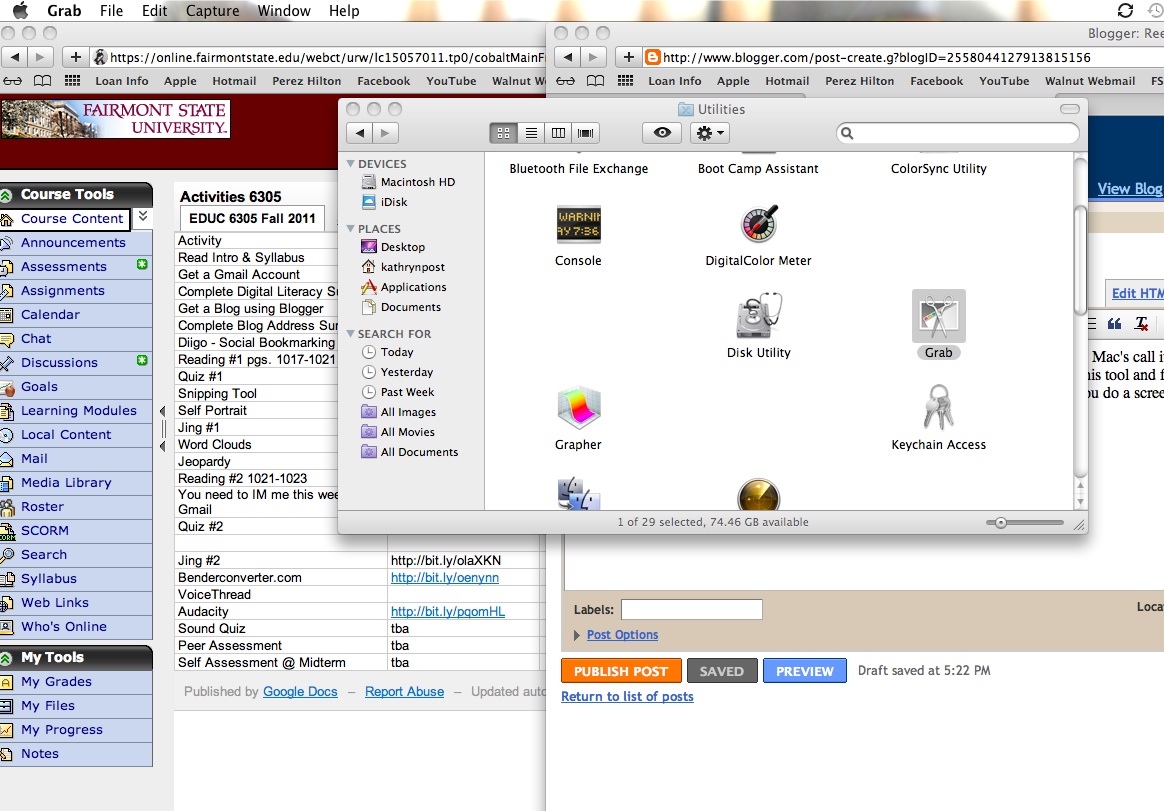This screenshot has height=811, width=1164.
Task: Open the Disk Utility icon
Action: coord(759,316)
